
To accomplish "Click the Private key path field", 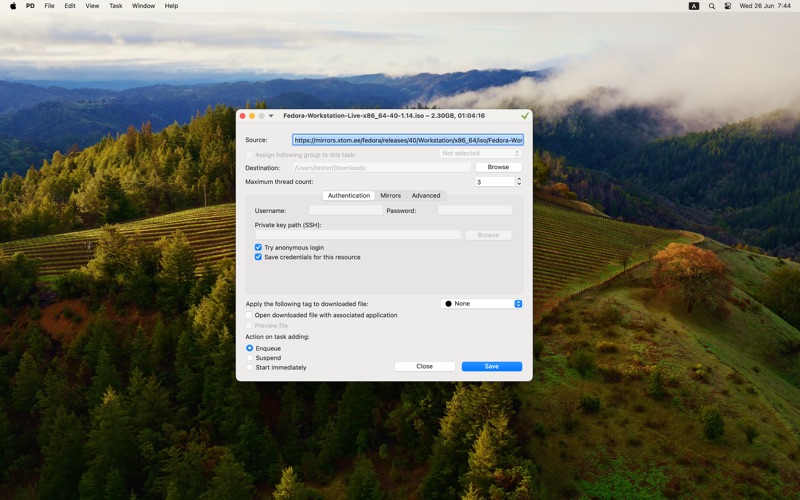I will tap(358, 235).
